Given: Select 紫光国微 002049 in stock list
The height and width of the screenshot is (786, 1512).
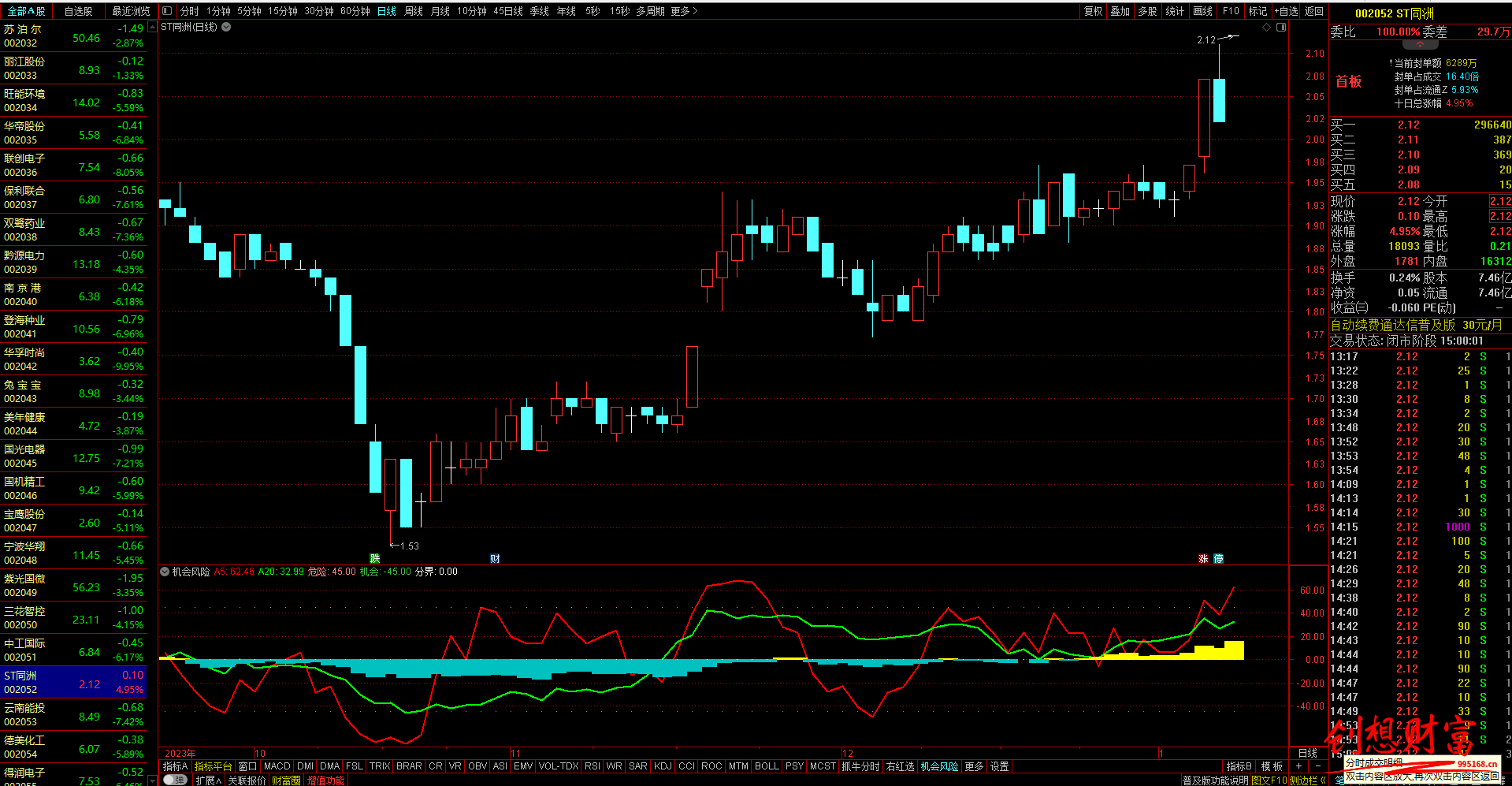Looking at the screenshot, I should [73, 586].
